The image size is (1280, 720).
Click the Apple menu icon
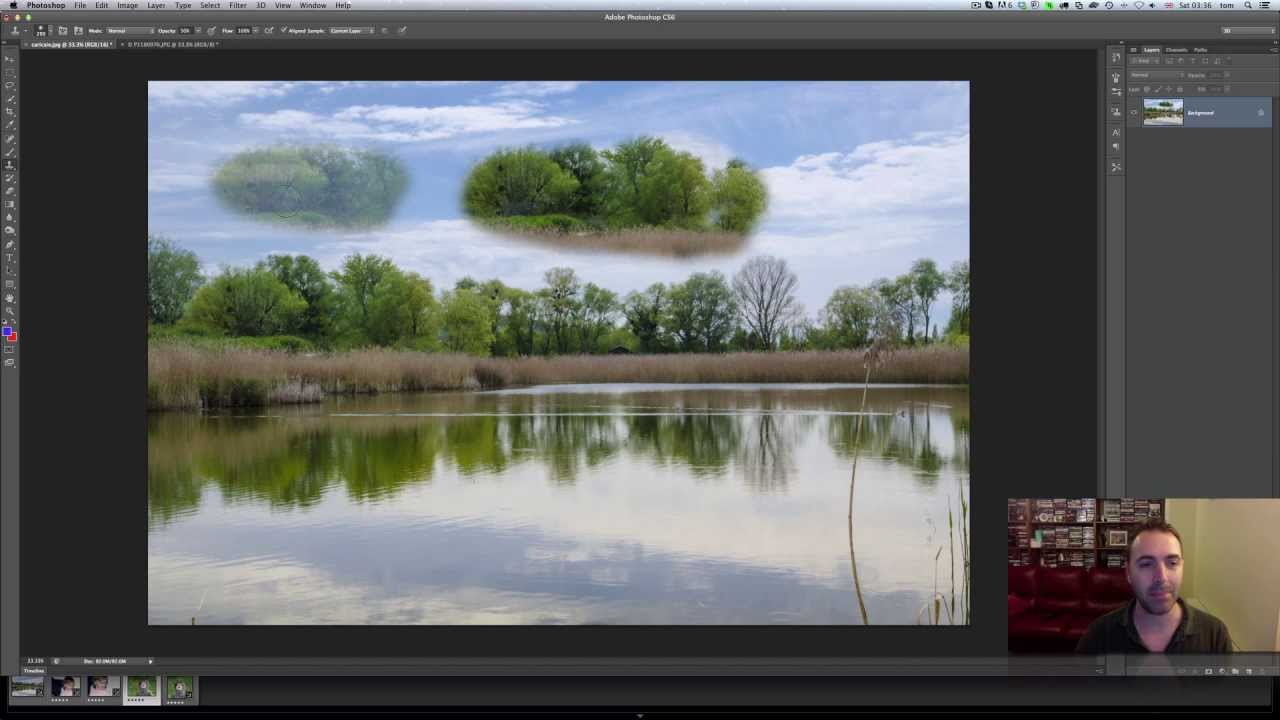(13, 5)
